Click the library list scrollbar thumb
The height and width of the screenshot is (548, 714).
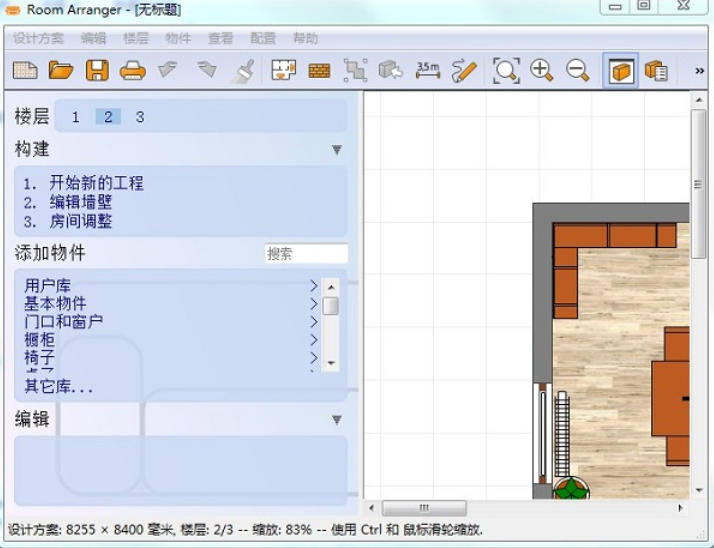pyautogui.click(x=331, y=306)
